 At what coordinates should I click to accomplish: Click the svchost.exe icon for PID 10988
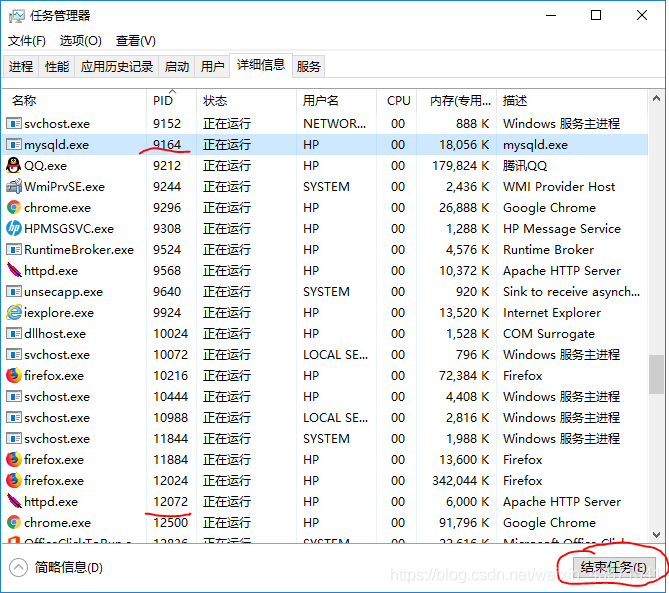pyautogui.click(x=14, y=417)
